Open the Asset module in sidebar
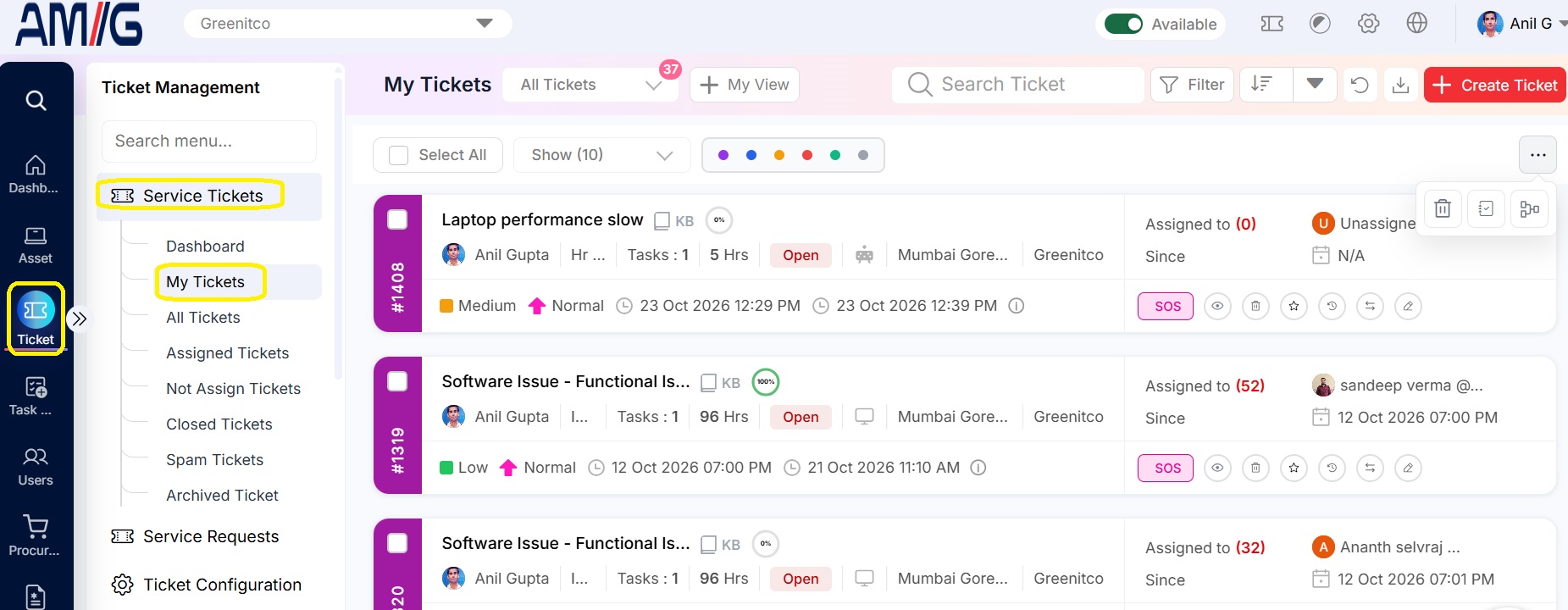 tap(36, 246)
